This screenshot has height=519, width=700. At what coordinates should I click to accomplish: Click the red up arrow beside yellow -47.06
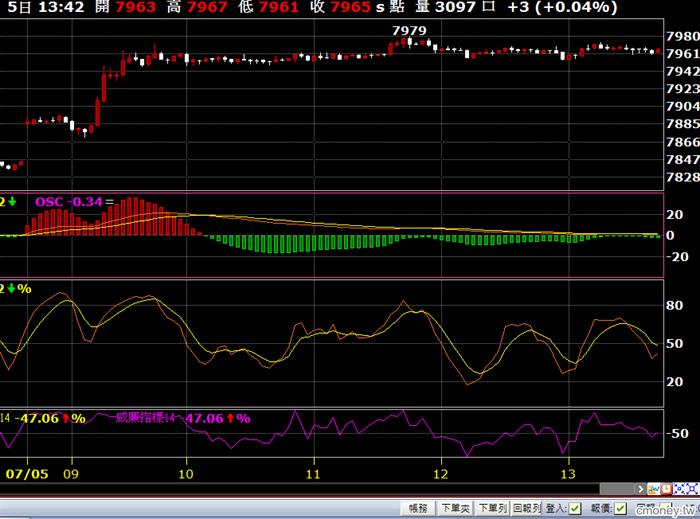point(66,418)
